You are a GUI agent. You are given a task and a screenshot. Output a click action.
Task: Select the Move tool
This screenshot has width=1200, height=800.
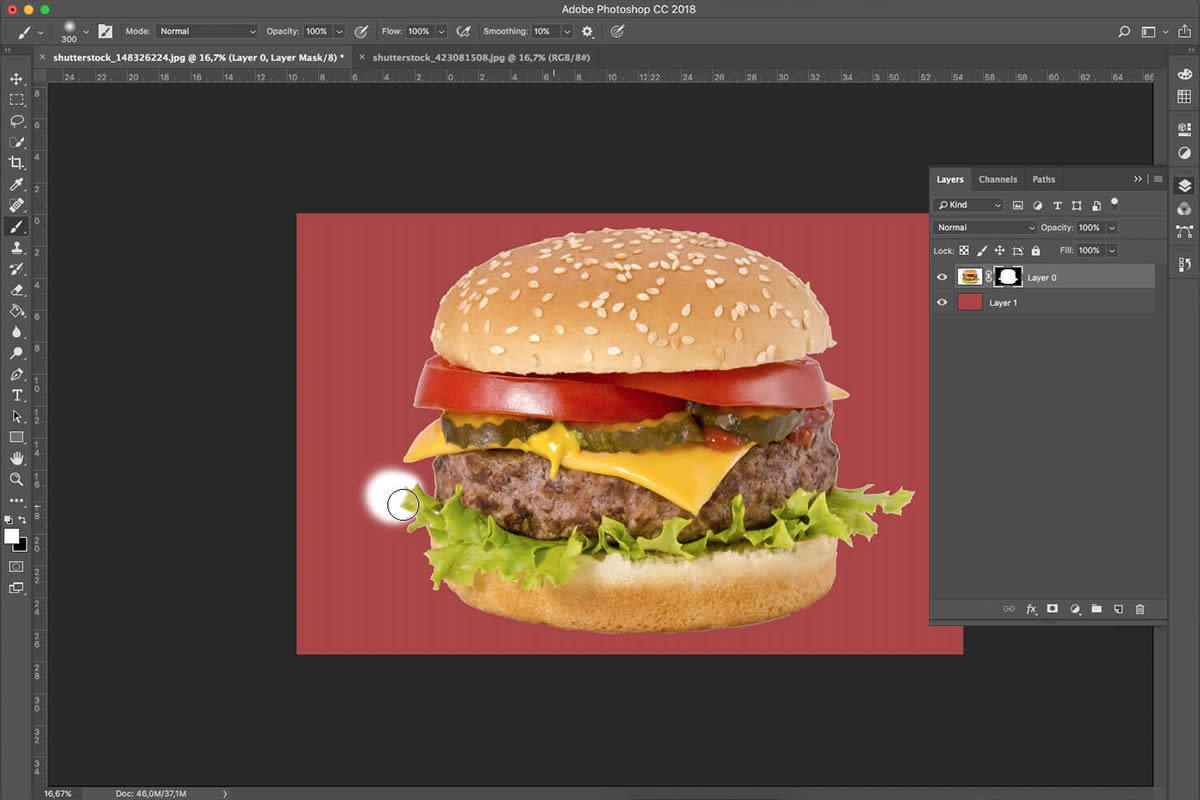pos(16,77)
